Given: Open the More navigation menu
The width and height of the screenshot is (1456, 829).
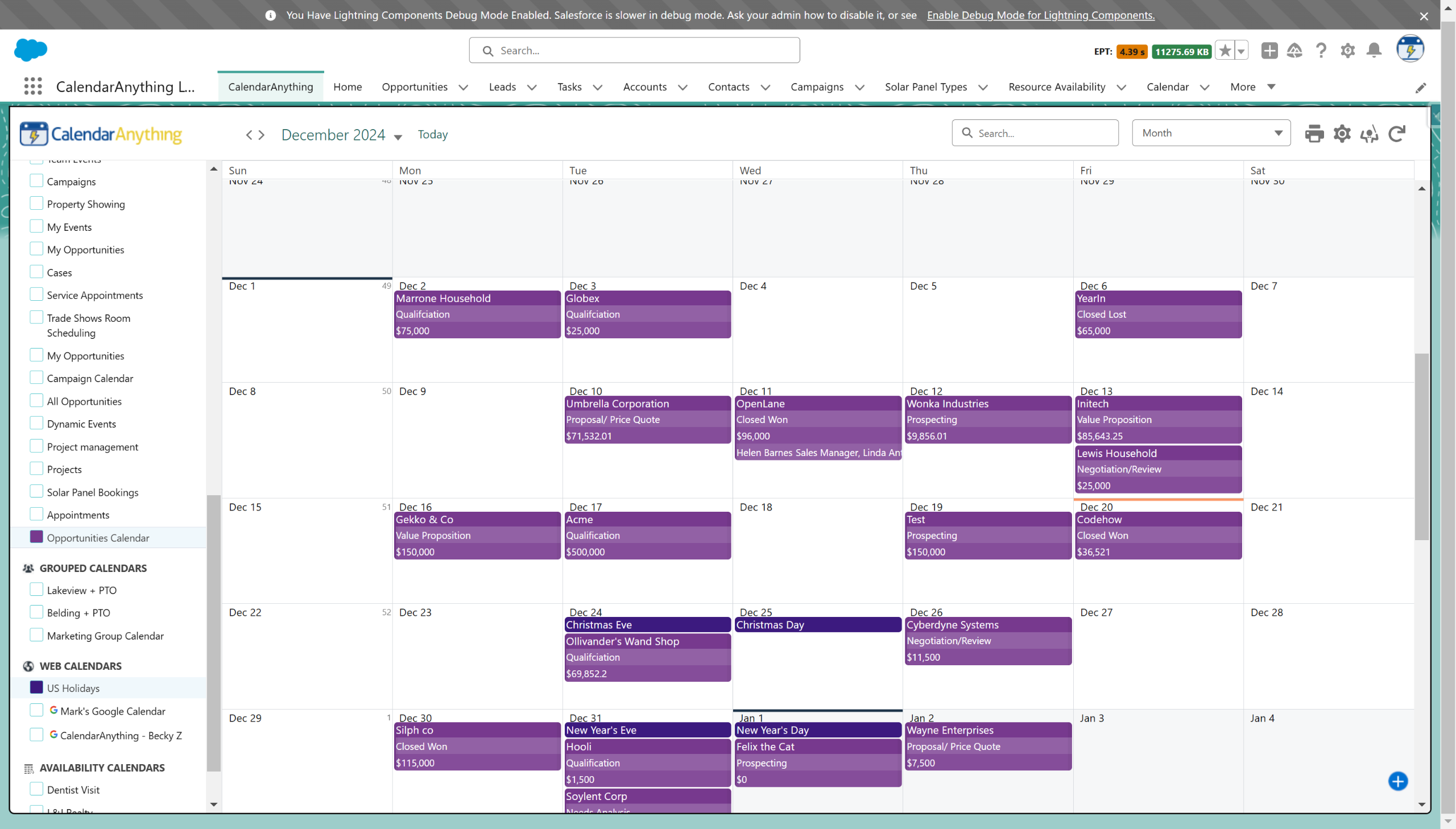Looking at the screenshot, I should [x=1252, y=87].
